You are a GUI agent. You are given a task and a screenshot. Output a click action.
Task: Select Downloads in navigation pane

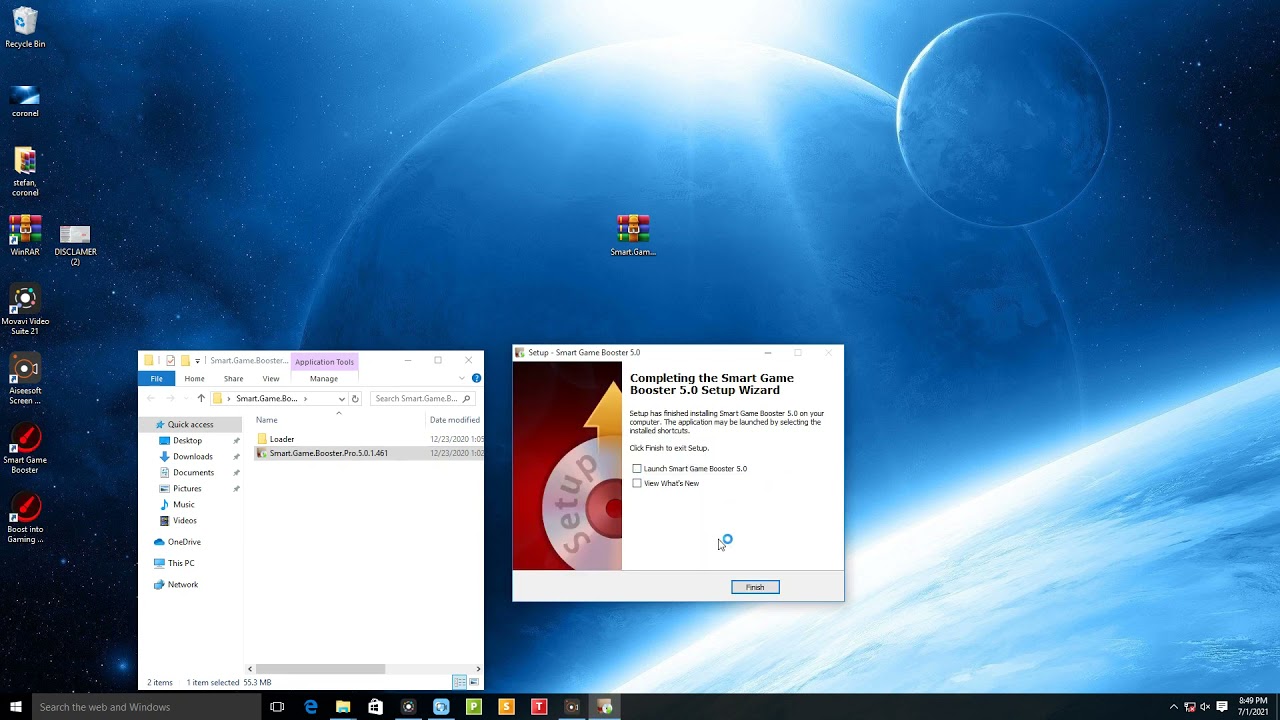point(192,456)
